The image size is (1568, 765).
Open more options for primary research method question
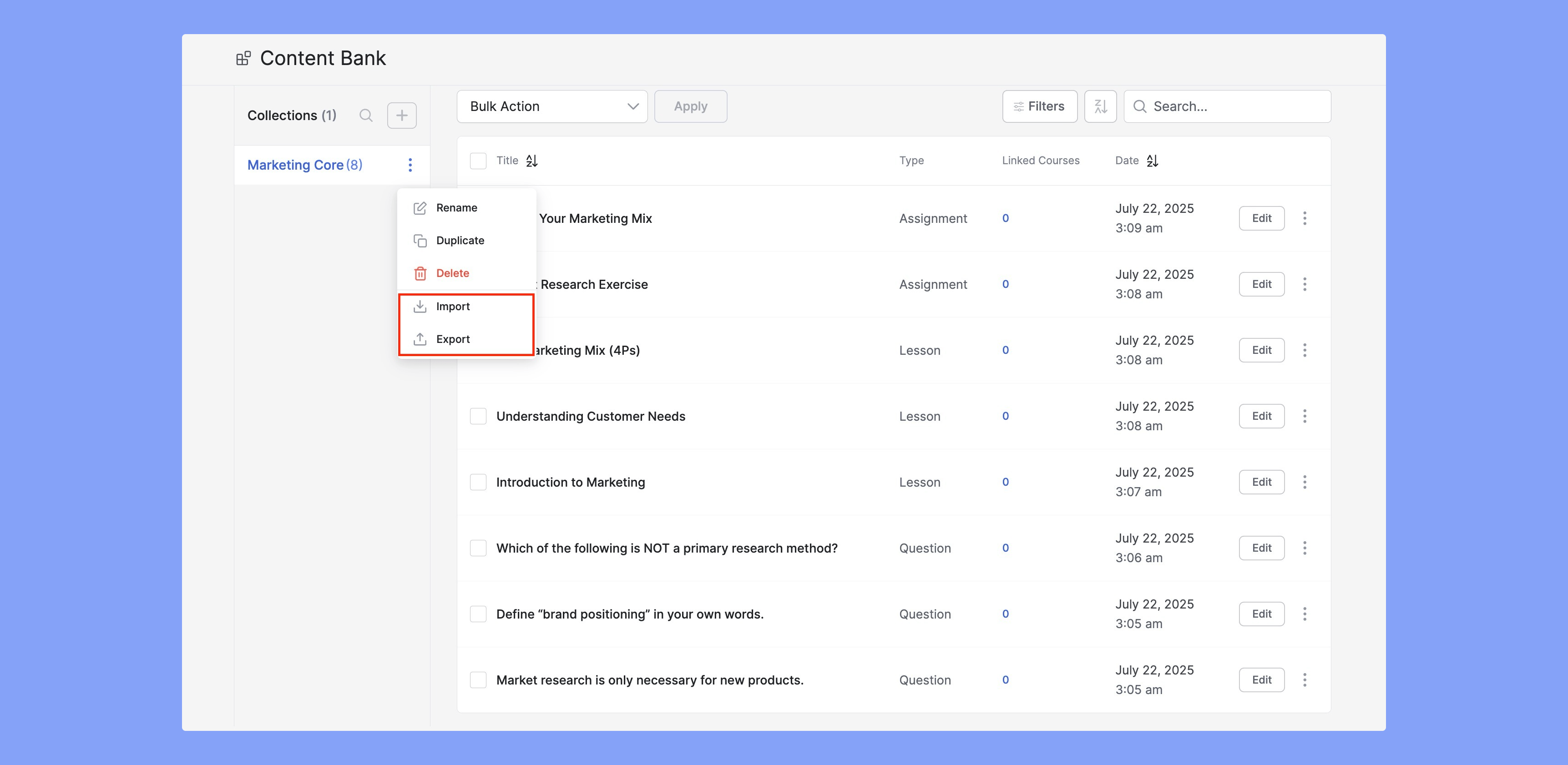point(1305,549)
